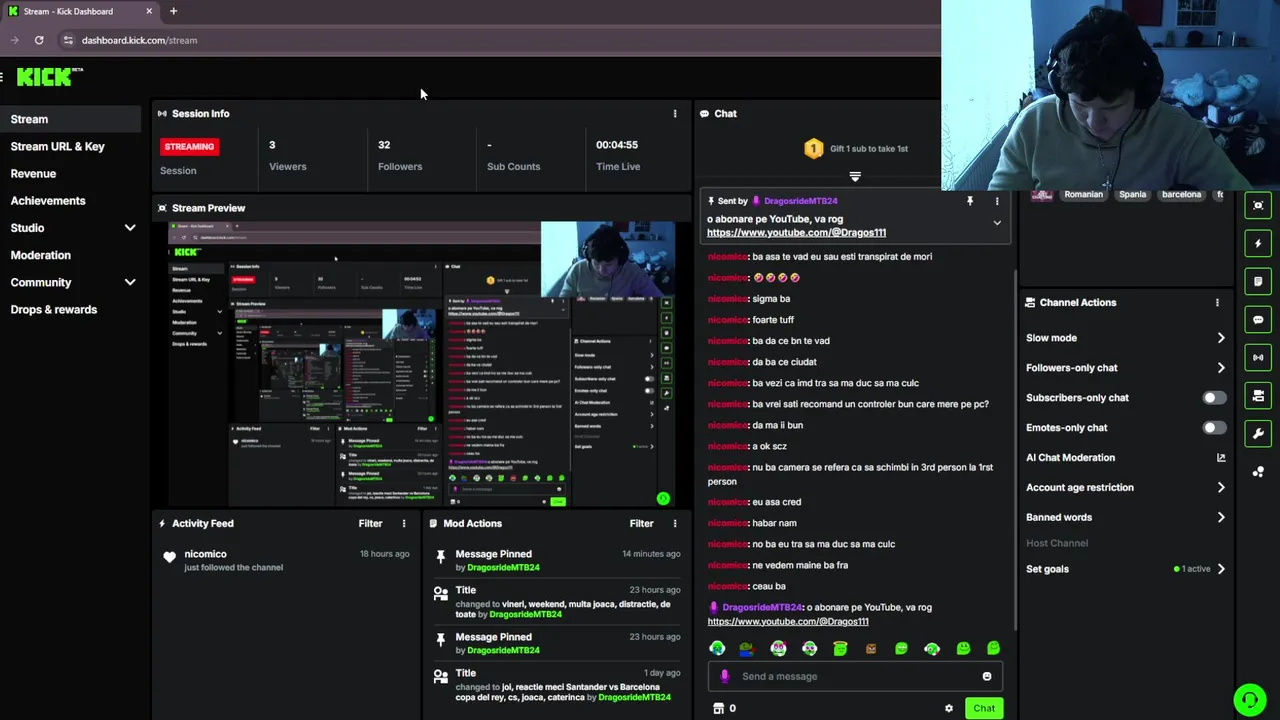
Task: Click the broadcast signal icon in right sidebar
Action: (x=1258, y=357)
